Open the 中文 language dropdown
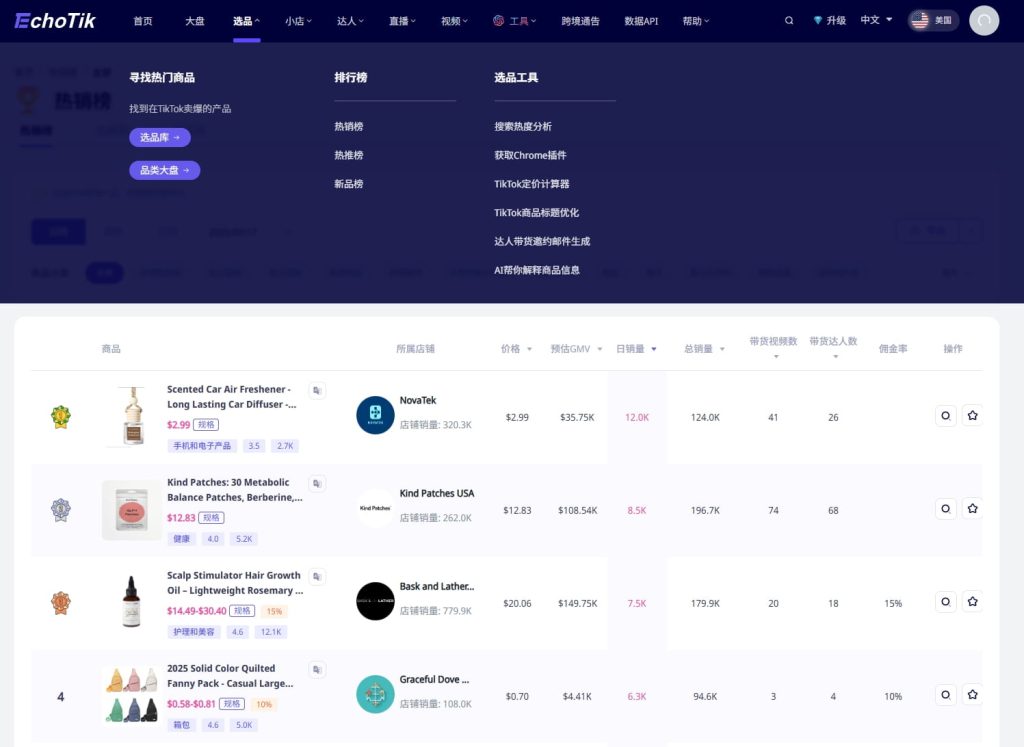The height and width of the screenshot is (747, 1024). point(876,19)
